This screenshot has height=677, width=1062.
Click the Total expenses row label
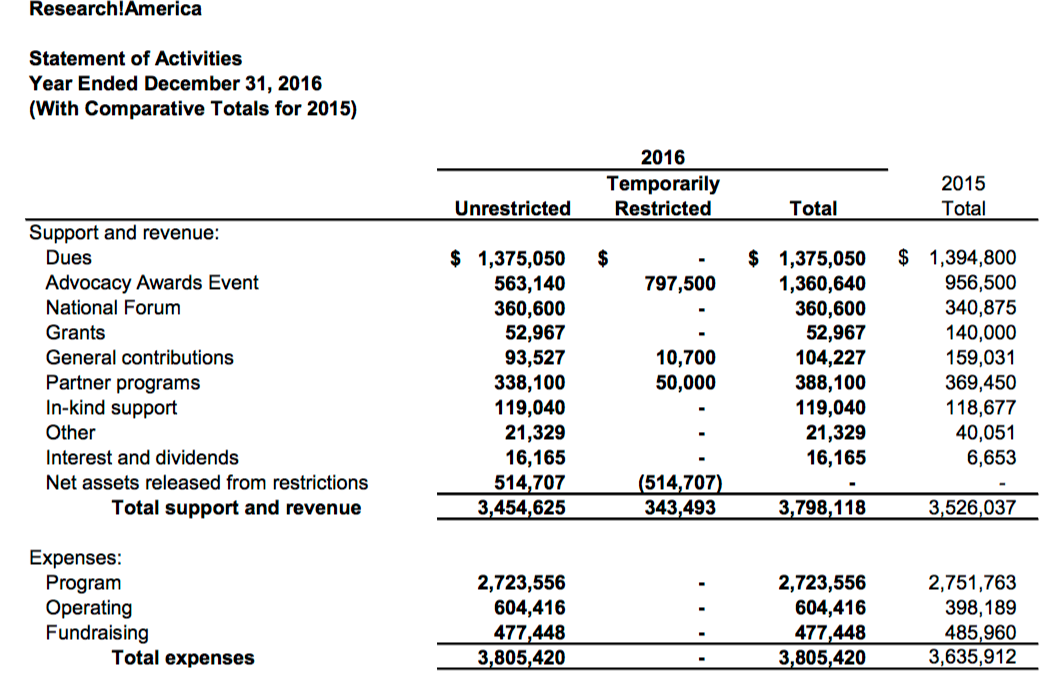pos(183,658)
